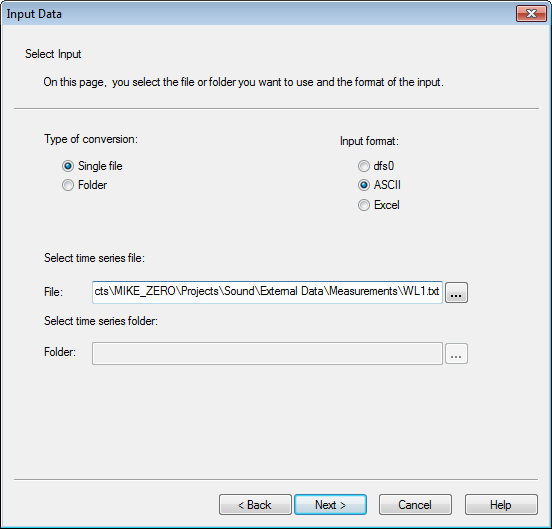552x529 pixels.
Task: Click the Folder path text box
Action: click(x=267, y=353)
